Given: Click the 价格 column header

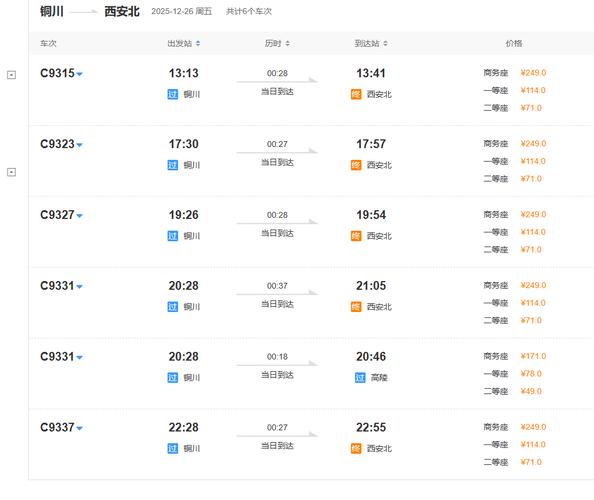Looking at the screenshot, I should [514, 44].
